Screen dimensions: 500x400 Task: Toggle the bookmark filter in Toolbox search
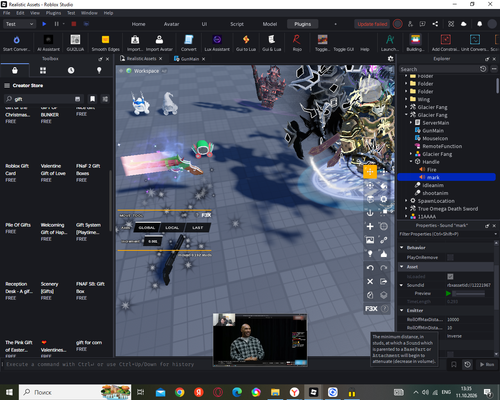[x=92, y=99]
